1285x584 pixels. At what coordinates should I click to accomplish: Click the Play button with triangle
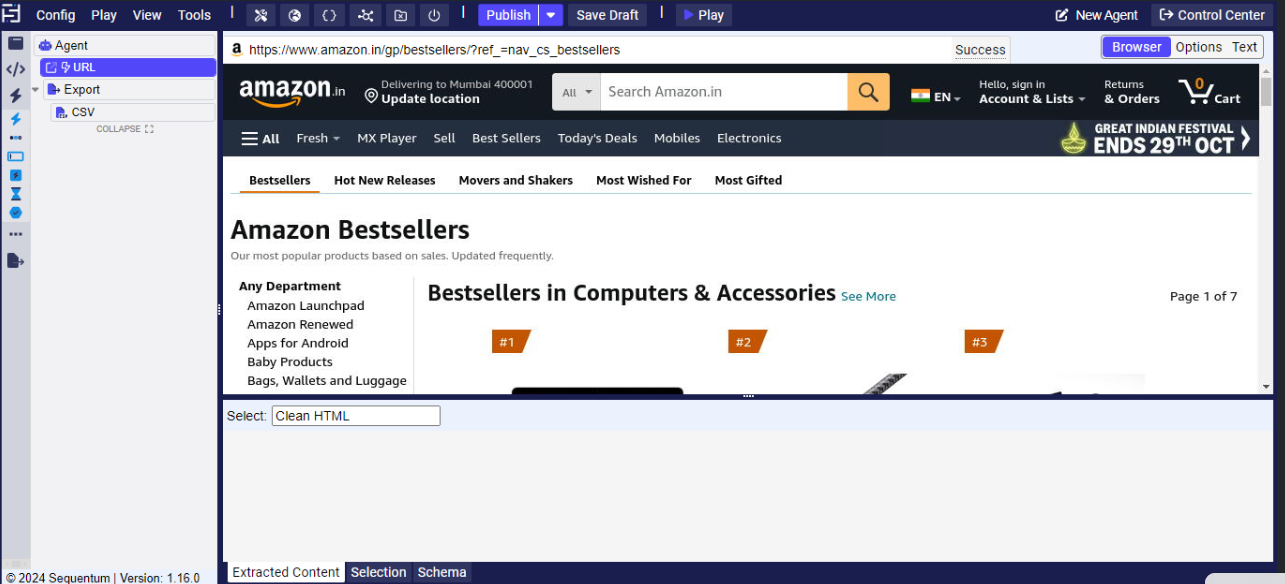tap(704, 15)
